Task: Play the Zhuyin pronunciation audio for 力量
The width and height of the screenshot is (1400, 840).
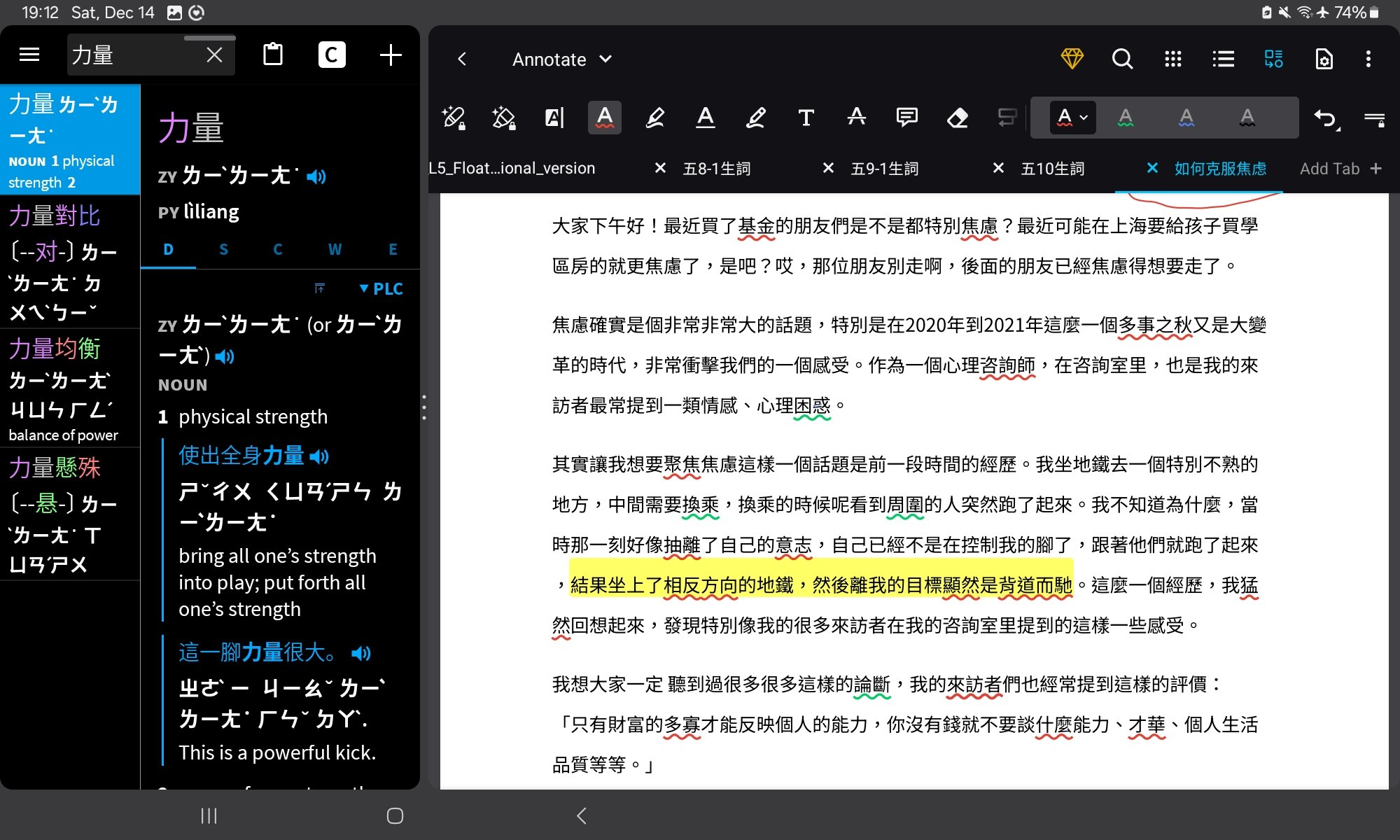Action: coord(316,176)
